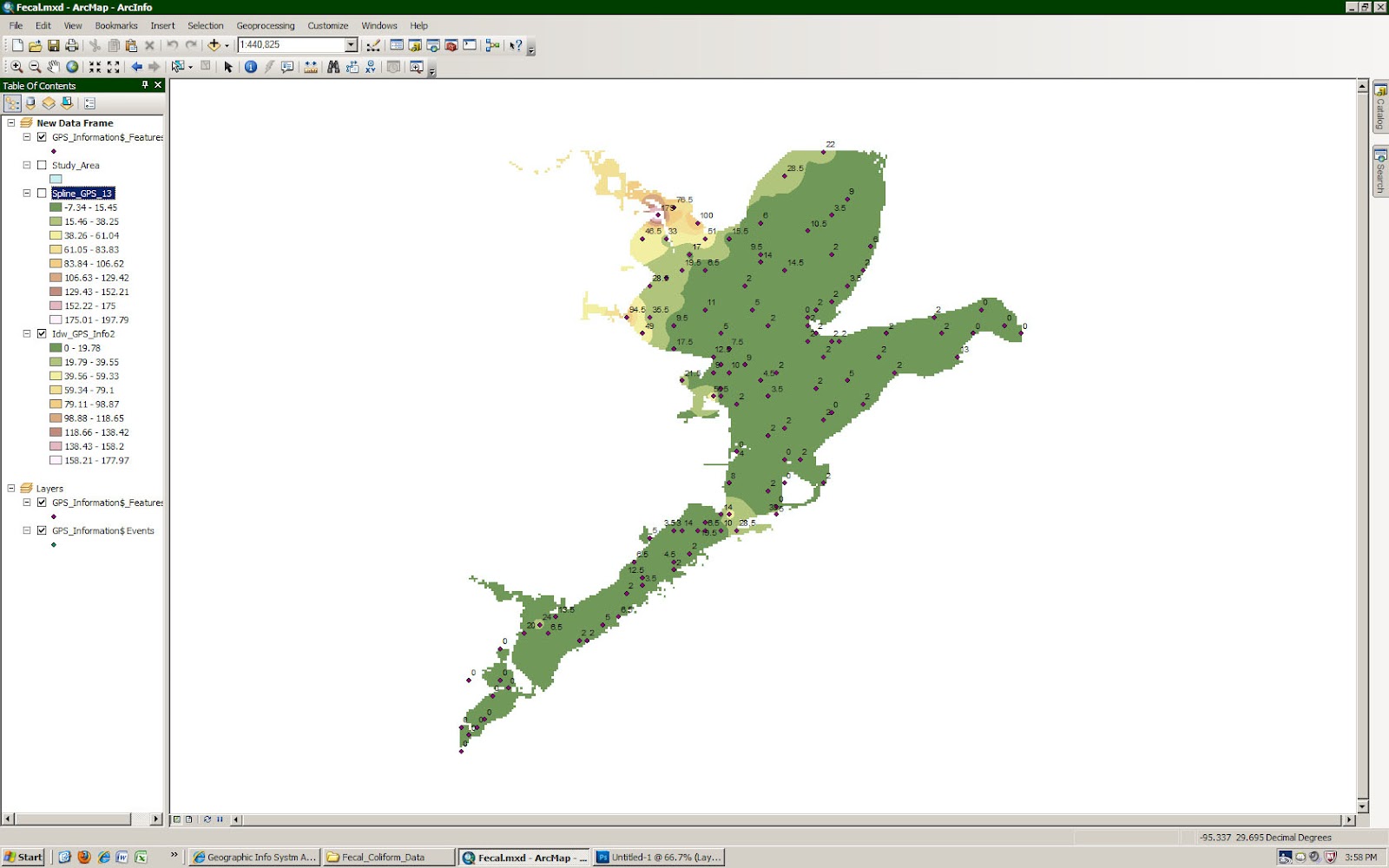This screenshot has width=1389, height=868.
Task: Open the Start menu
Action: [22, 857]
